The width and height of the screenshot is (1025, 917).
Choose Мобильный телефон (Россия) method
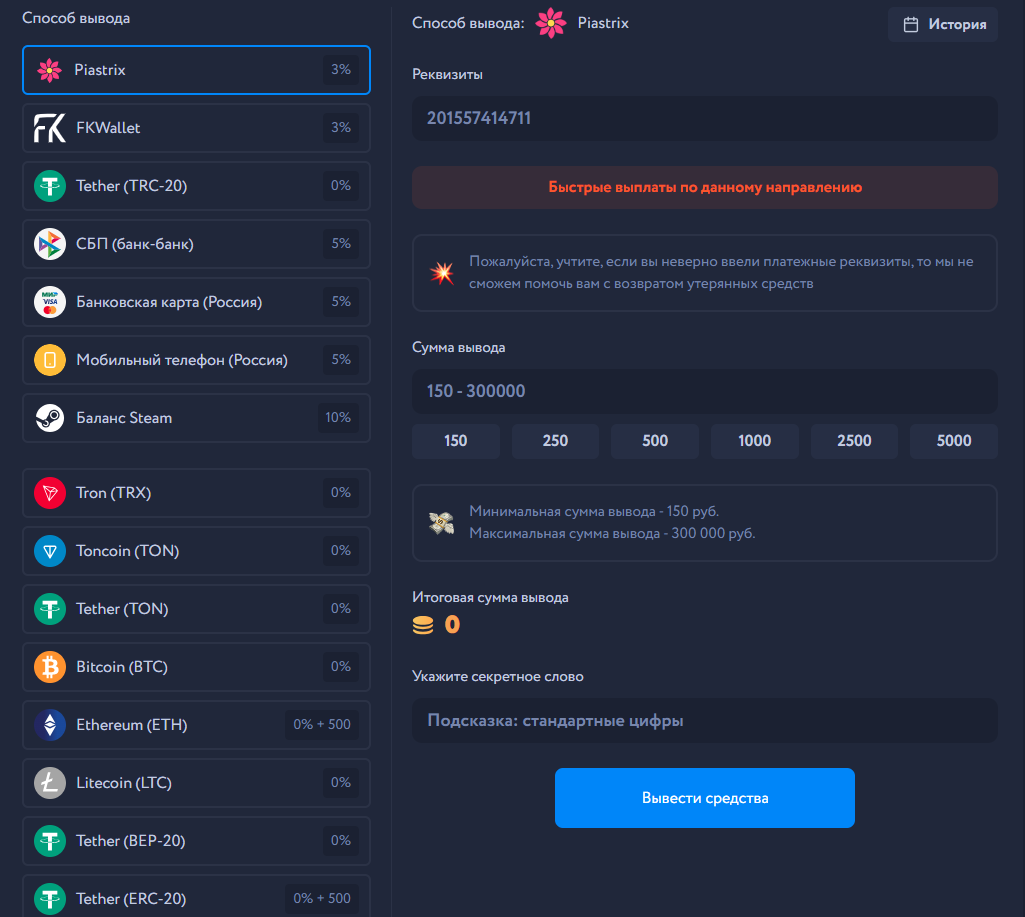tap(196, 360)
